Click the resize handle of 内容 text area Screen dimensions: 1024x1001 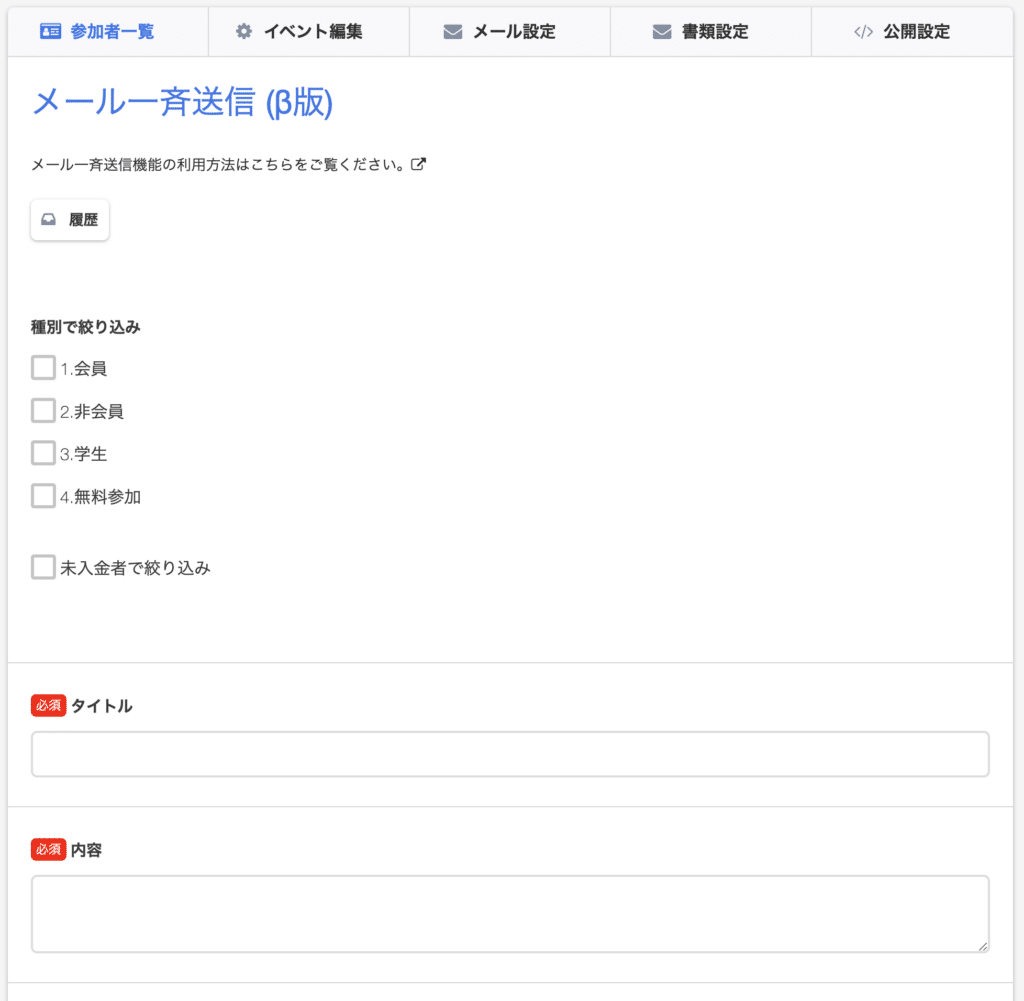click(983, 947)
